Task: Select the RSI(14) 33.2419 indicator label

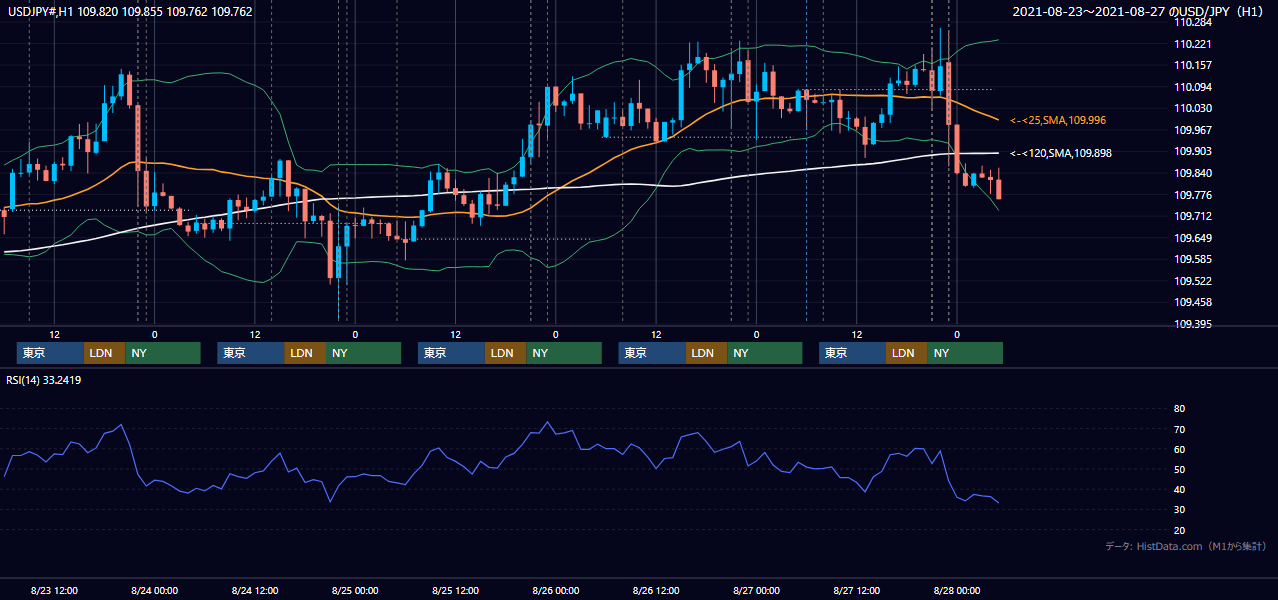Action: coord(43,380)
